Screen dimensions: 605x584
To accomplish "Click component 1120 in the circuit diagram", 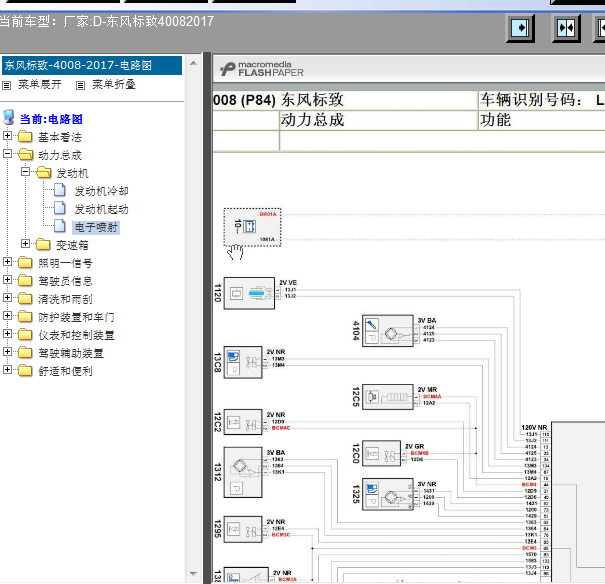I will click(x=249, y=293).
